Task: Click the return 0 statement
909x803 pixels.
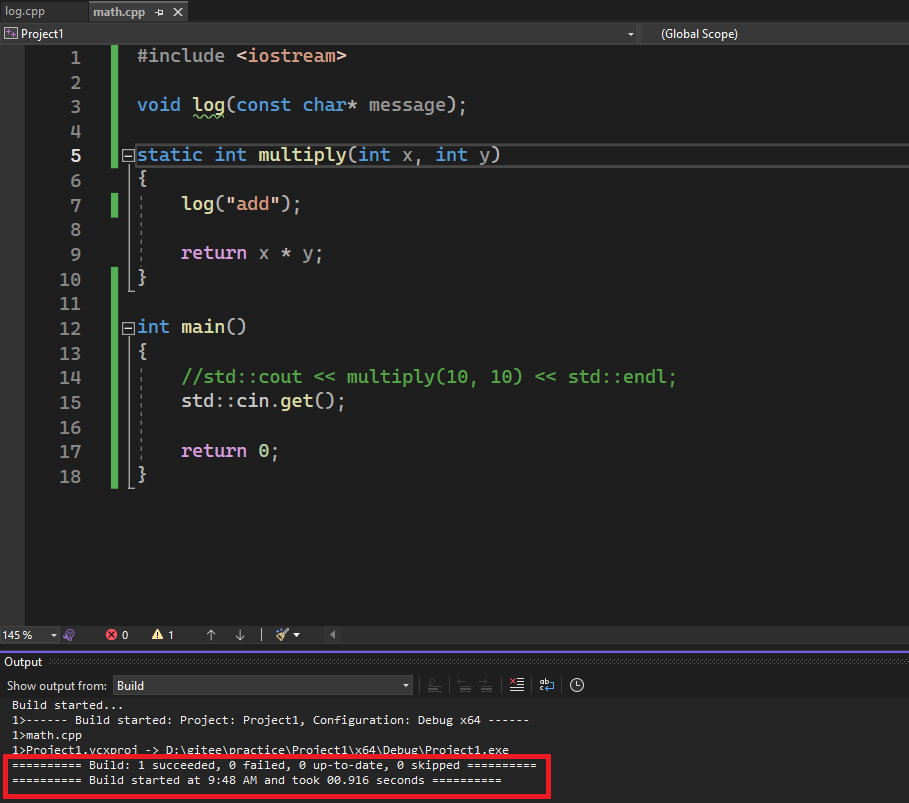Action: (230, 451)
